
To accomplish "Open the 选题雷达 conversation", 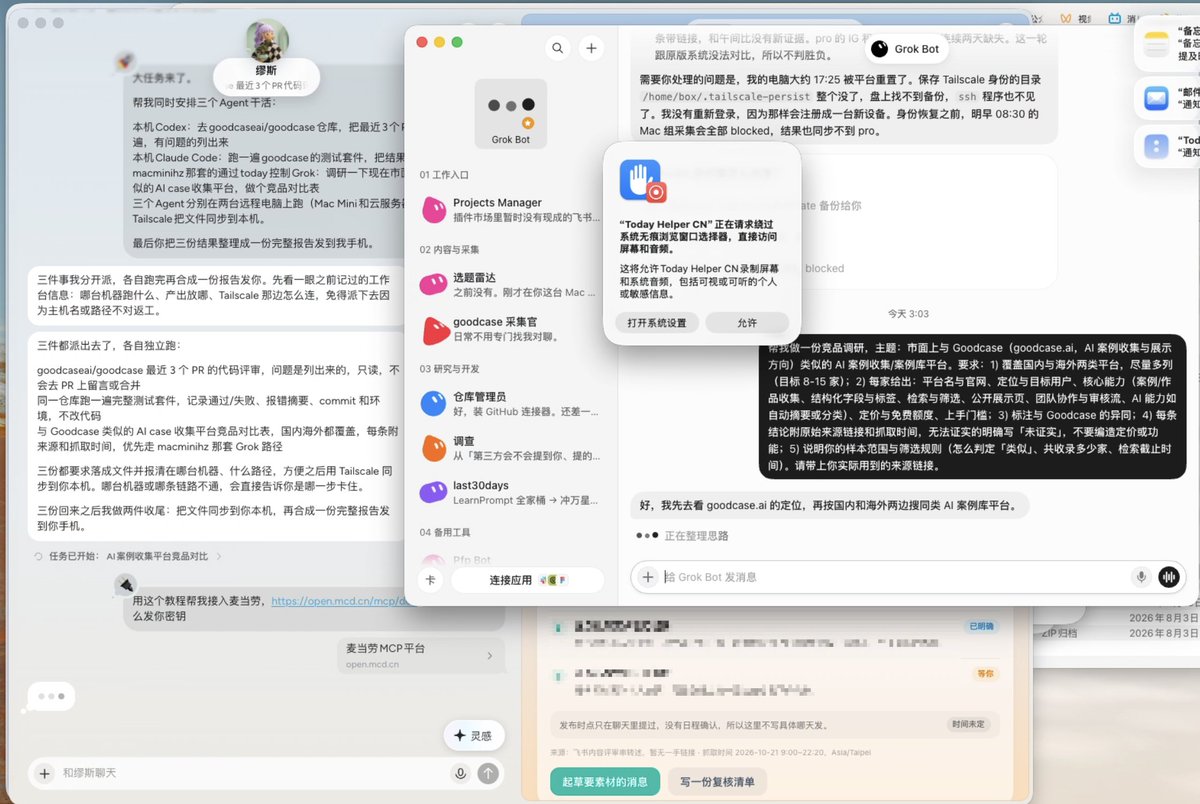I will [511, 285].
